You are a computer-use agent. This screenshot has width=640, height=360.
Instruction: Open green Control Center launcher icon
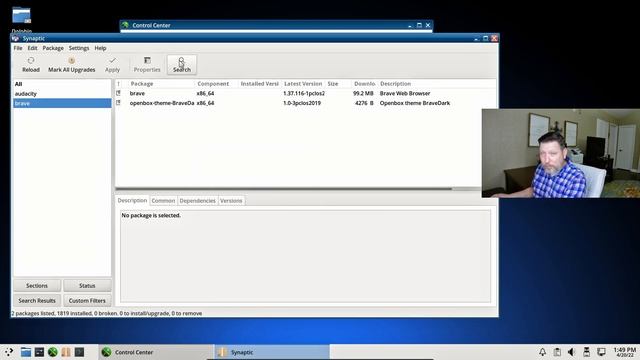pos(53,352)
